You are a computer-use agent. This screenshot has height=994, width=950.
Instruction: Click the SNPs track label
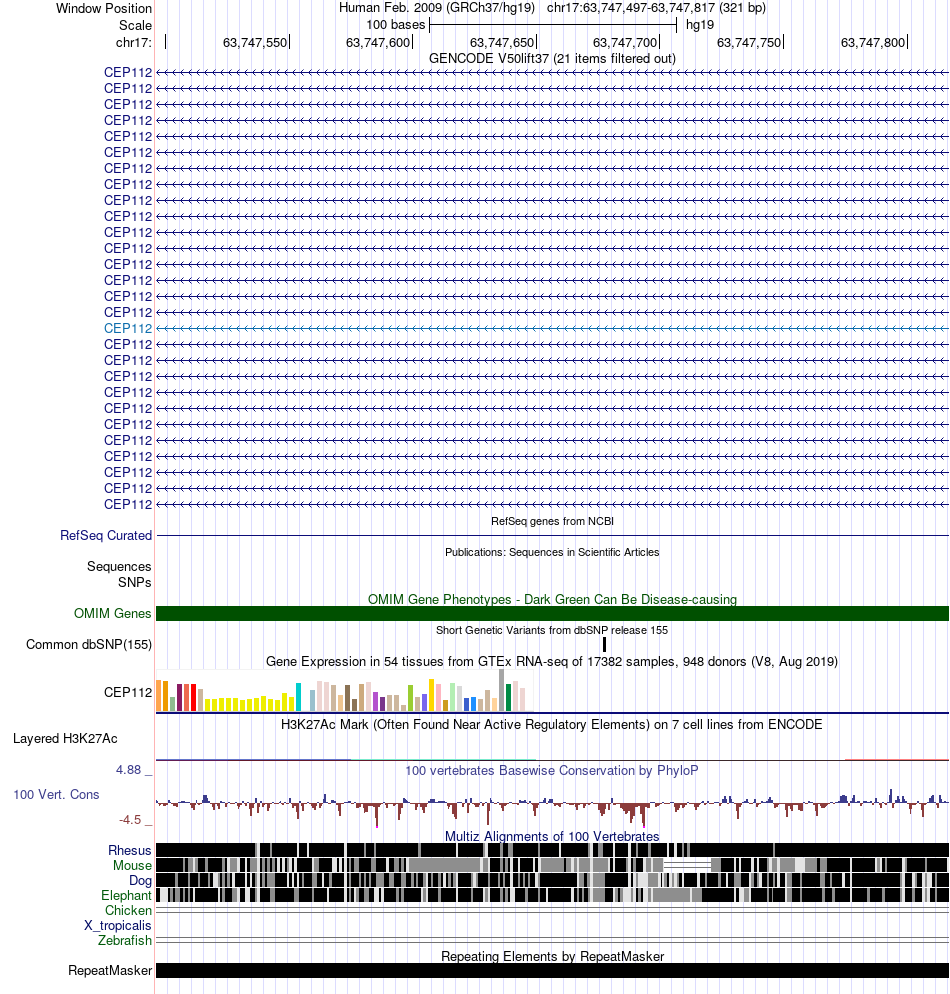tap(134, 582)
